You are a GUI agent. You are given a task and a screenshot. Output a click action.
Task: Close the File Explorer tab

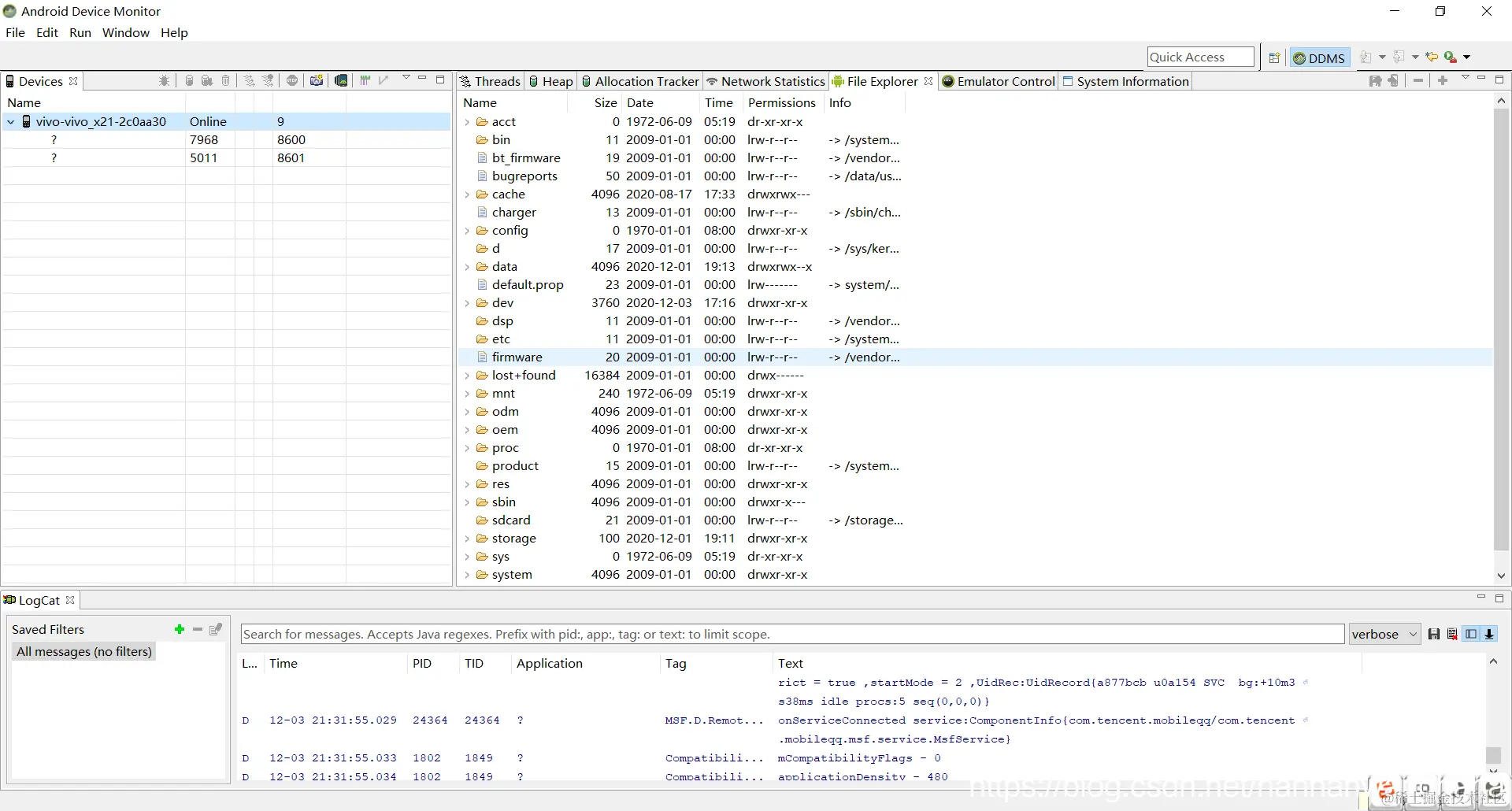pyautogui.click(x=928, y=81)
